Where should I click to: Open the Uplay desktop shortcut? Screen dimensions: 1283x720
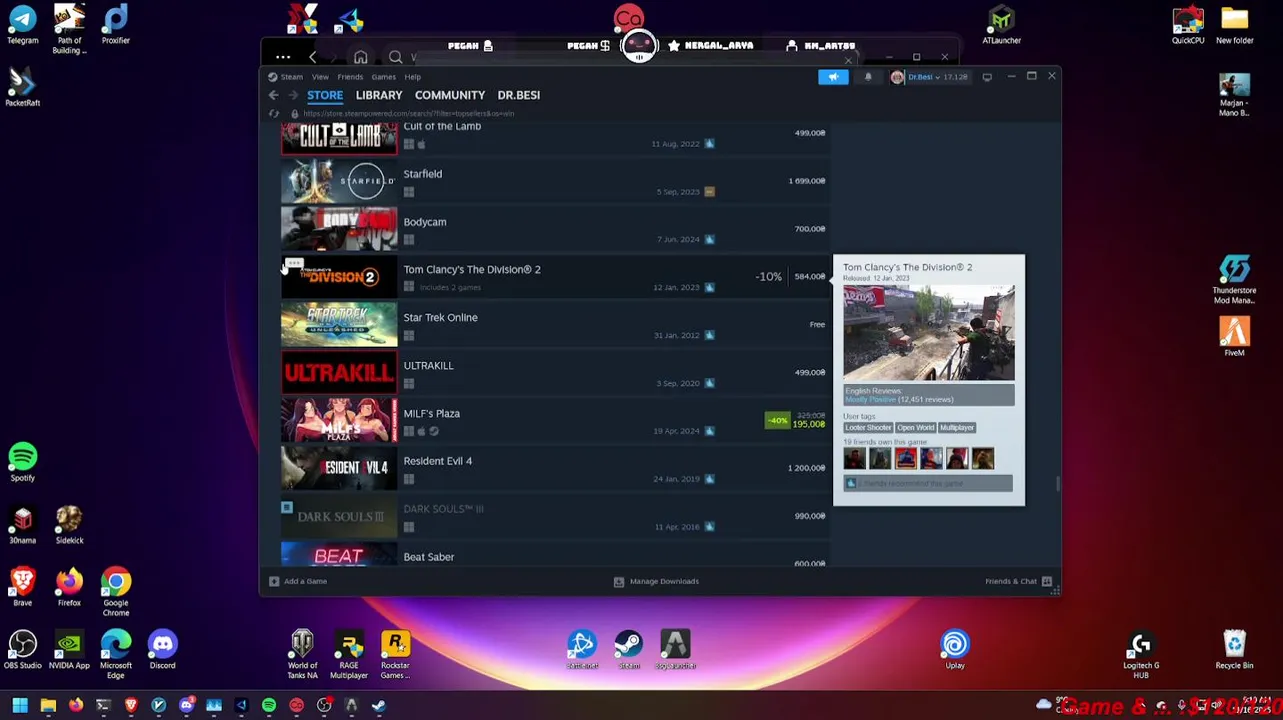(955, 650)
